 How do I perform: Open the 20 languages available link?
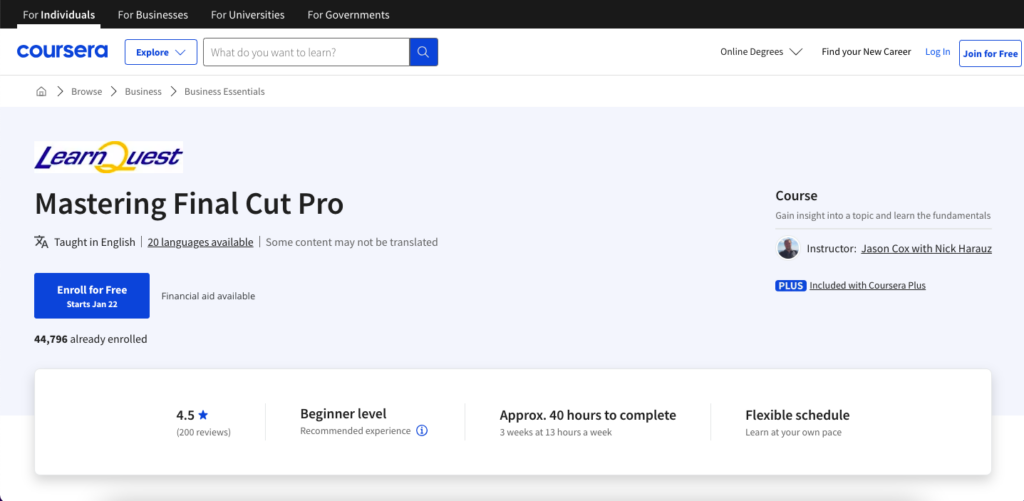(x=200, y=242)
